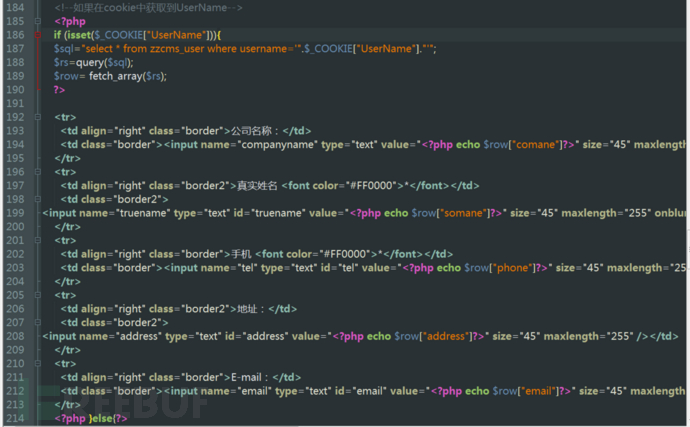Click line number 187 in the gutter
Screen dimensions: 690x427
15,48
